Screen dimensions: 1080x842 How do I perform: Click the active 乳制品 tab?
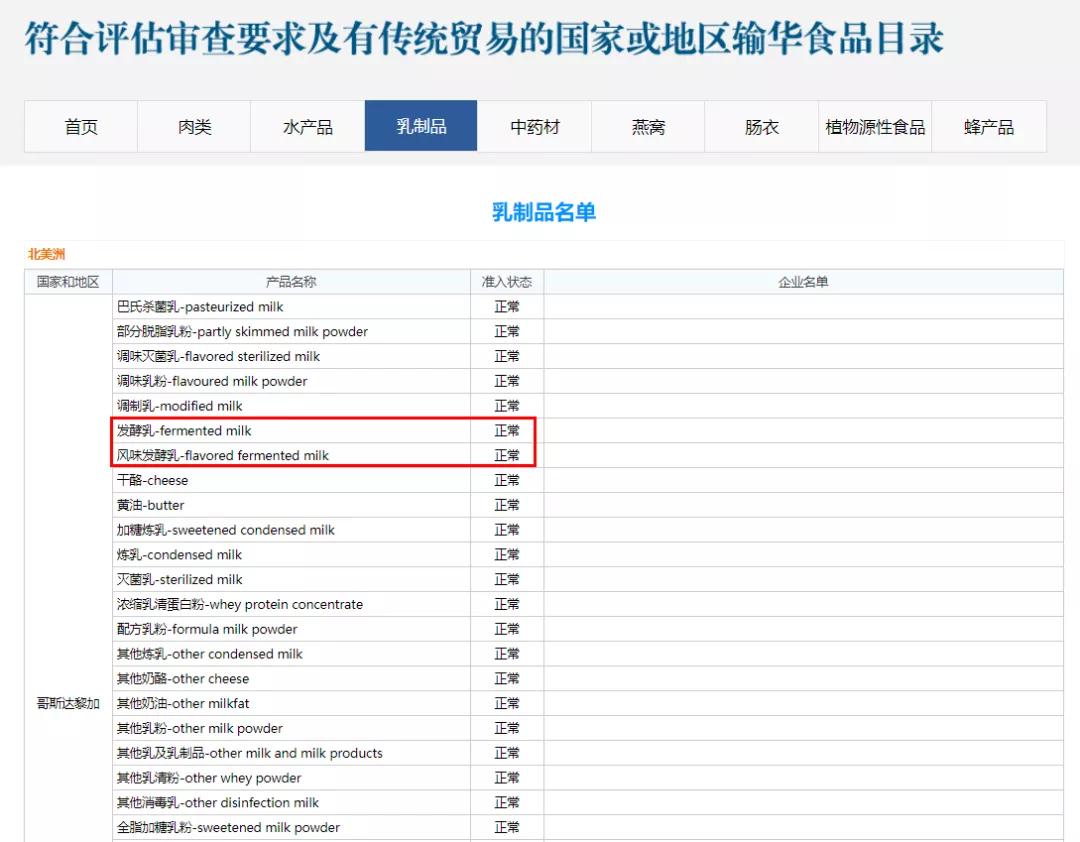[x=421, y=125]
